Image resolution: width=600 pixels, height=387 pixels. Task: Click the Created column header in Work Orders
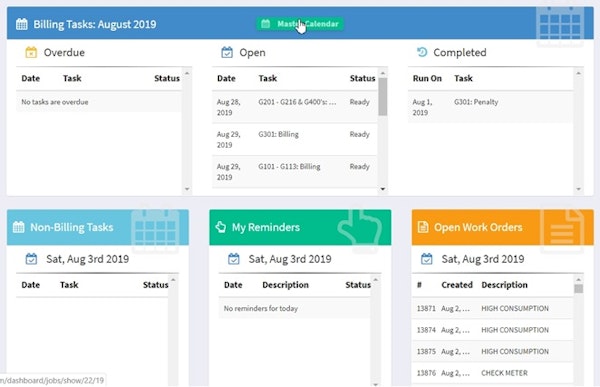(x=457, y=285)
